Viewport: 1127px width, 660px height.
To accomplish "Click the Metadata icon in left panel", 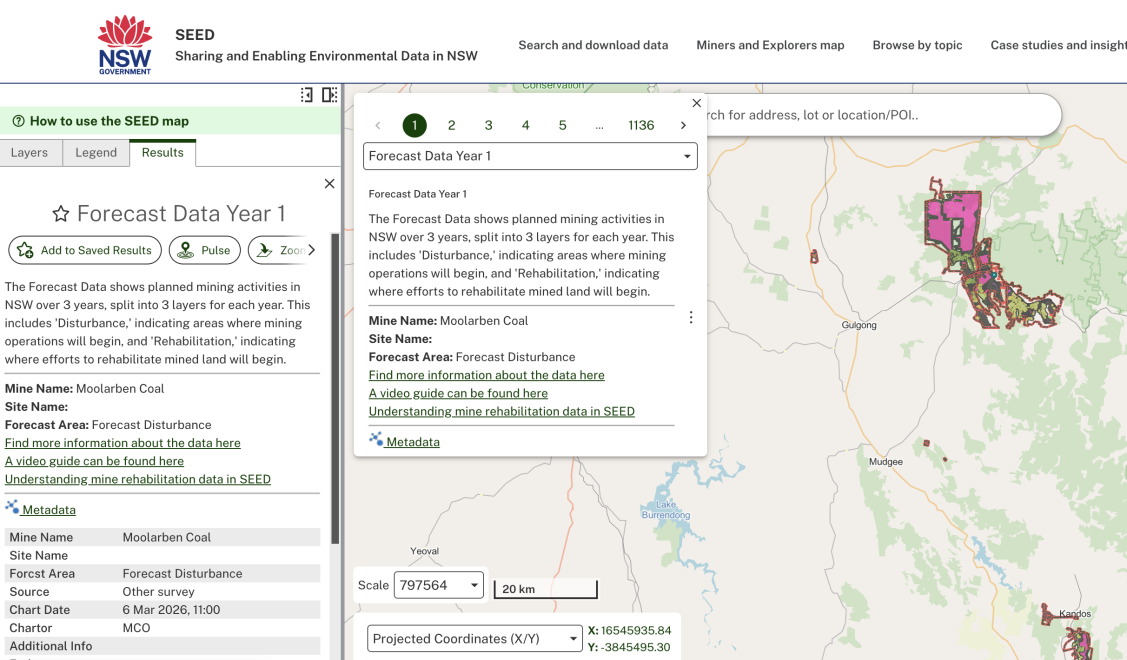I will [12, 507].
